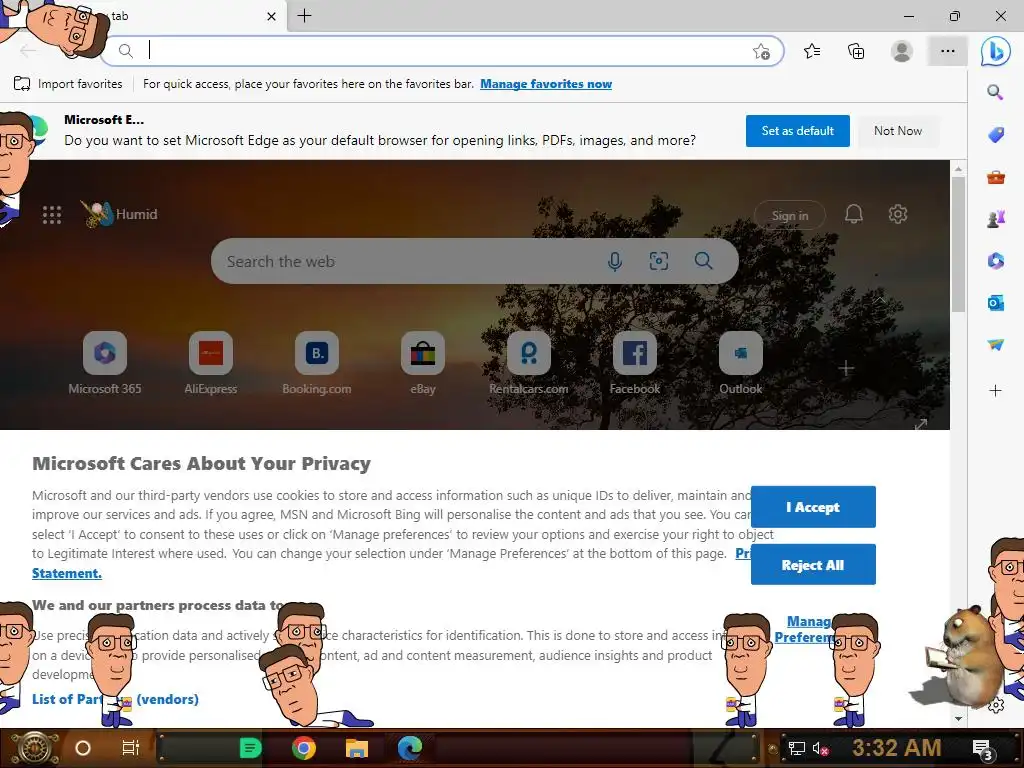The height and width of the screenshot is (768, 1024).
Task: Click Set as default button
Action: pos(797,131)
